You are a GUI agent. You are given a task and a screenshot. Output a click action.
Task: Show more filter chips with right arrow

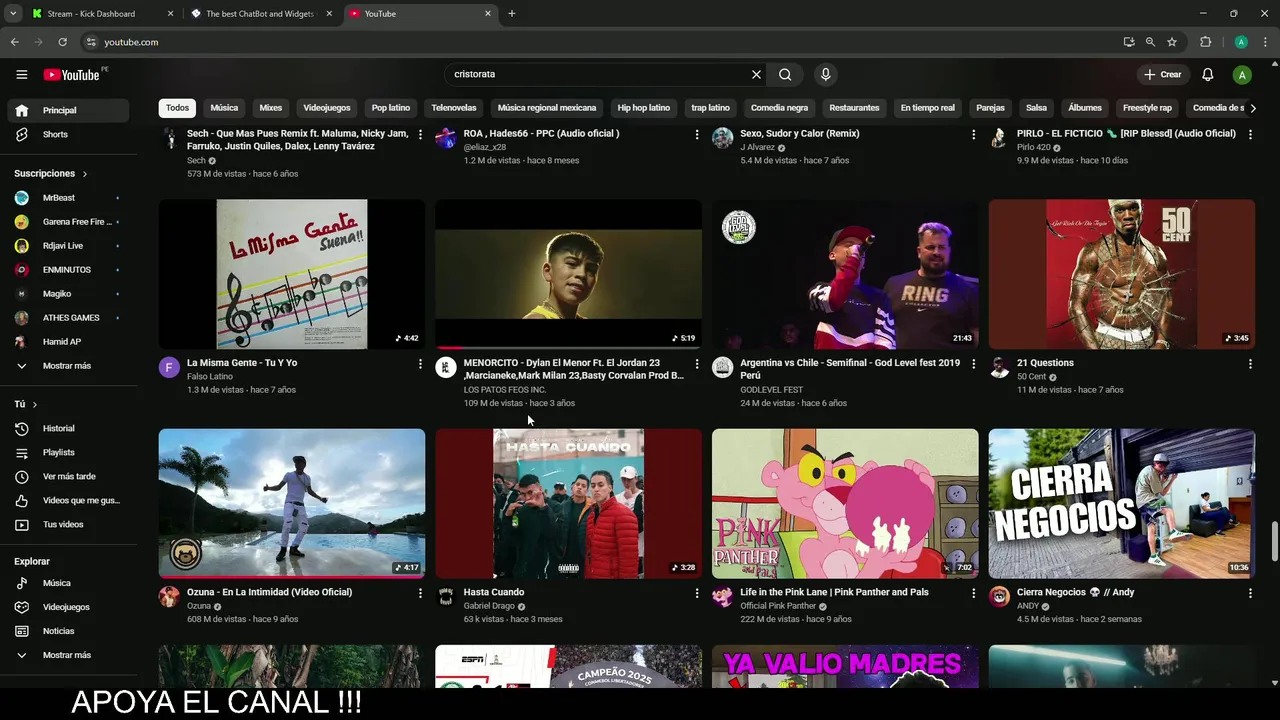coord(1253,108)
